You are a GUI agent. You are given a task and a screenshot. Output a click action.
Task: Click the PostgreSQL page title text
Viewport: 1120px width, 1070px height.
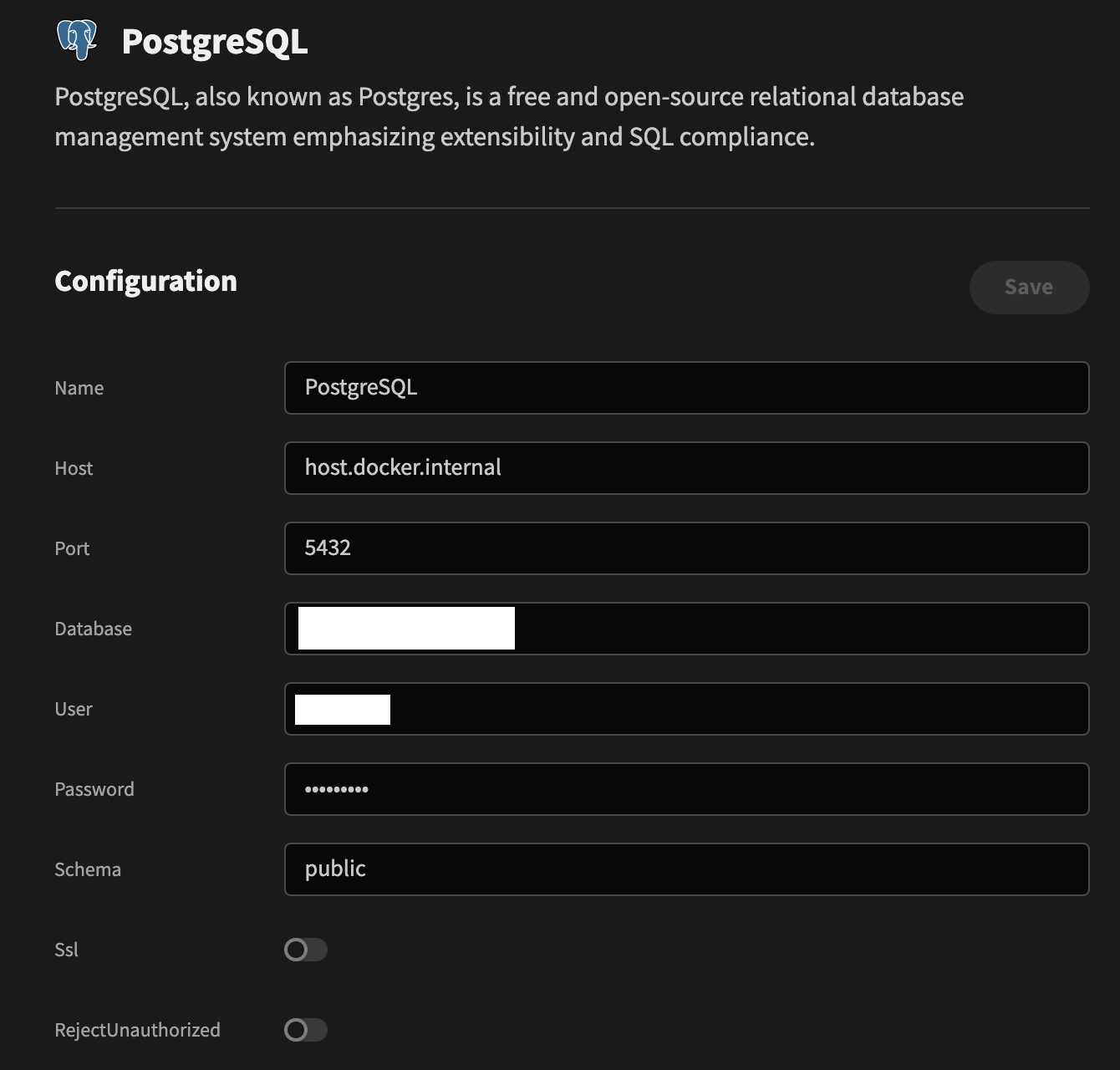coord(216,42)
